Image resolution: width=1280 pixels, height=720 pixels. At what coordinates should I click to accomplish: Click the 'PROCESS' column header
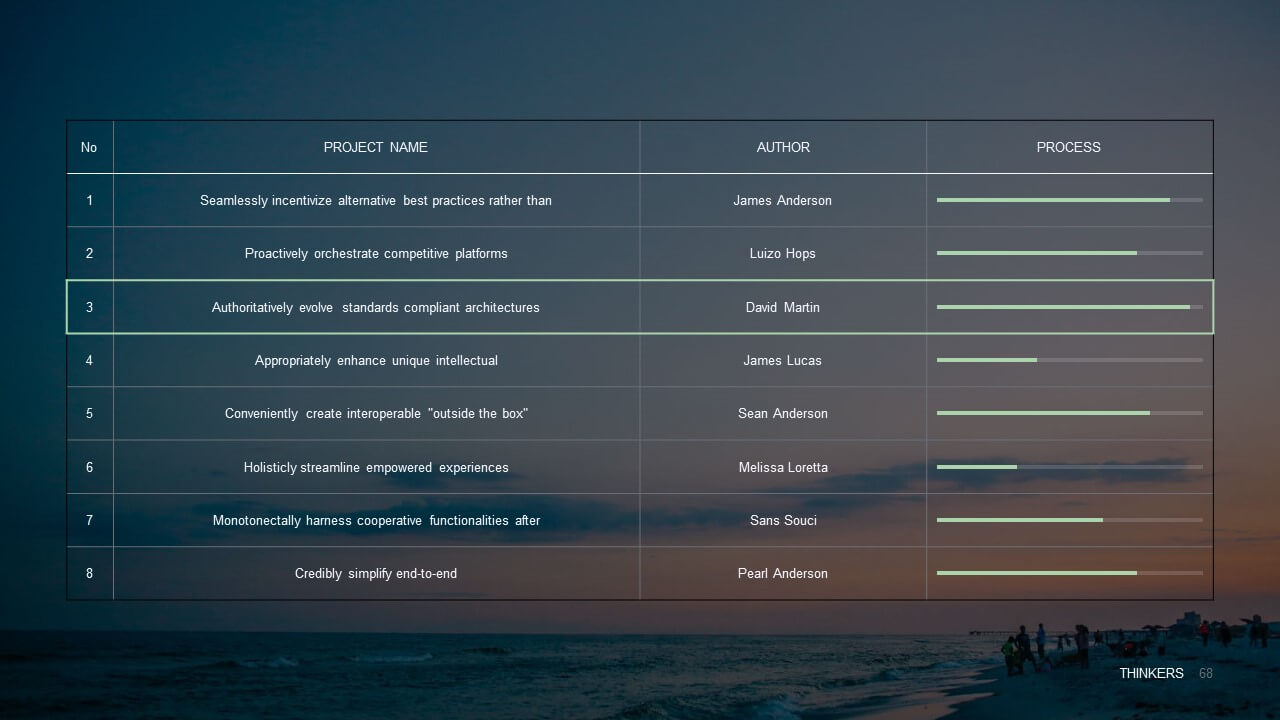pyautogui.click(x=1068, y=147)
